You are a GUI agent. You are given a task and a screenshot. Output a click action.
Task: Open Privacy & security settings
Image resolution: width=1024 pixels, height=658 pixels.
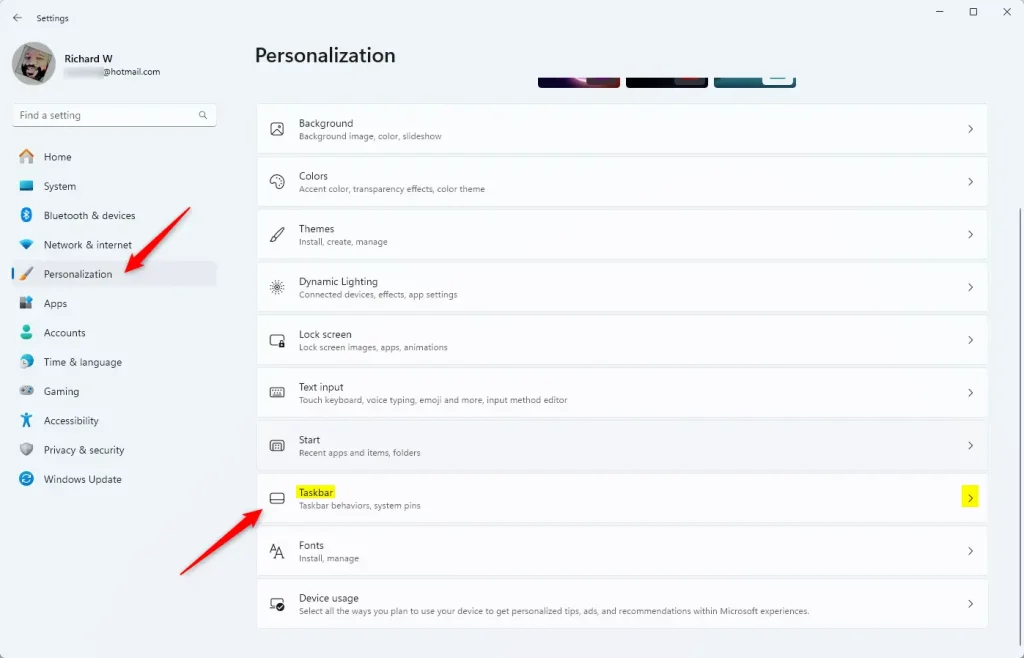click(x=84, y=450)
